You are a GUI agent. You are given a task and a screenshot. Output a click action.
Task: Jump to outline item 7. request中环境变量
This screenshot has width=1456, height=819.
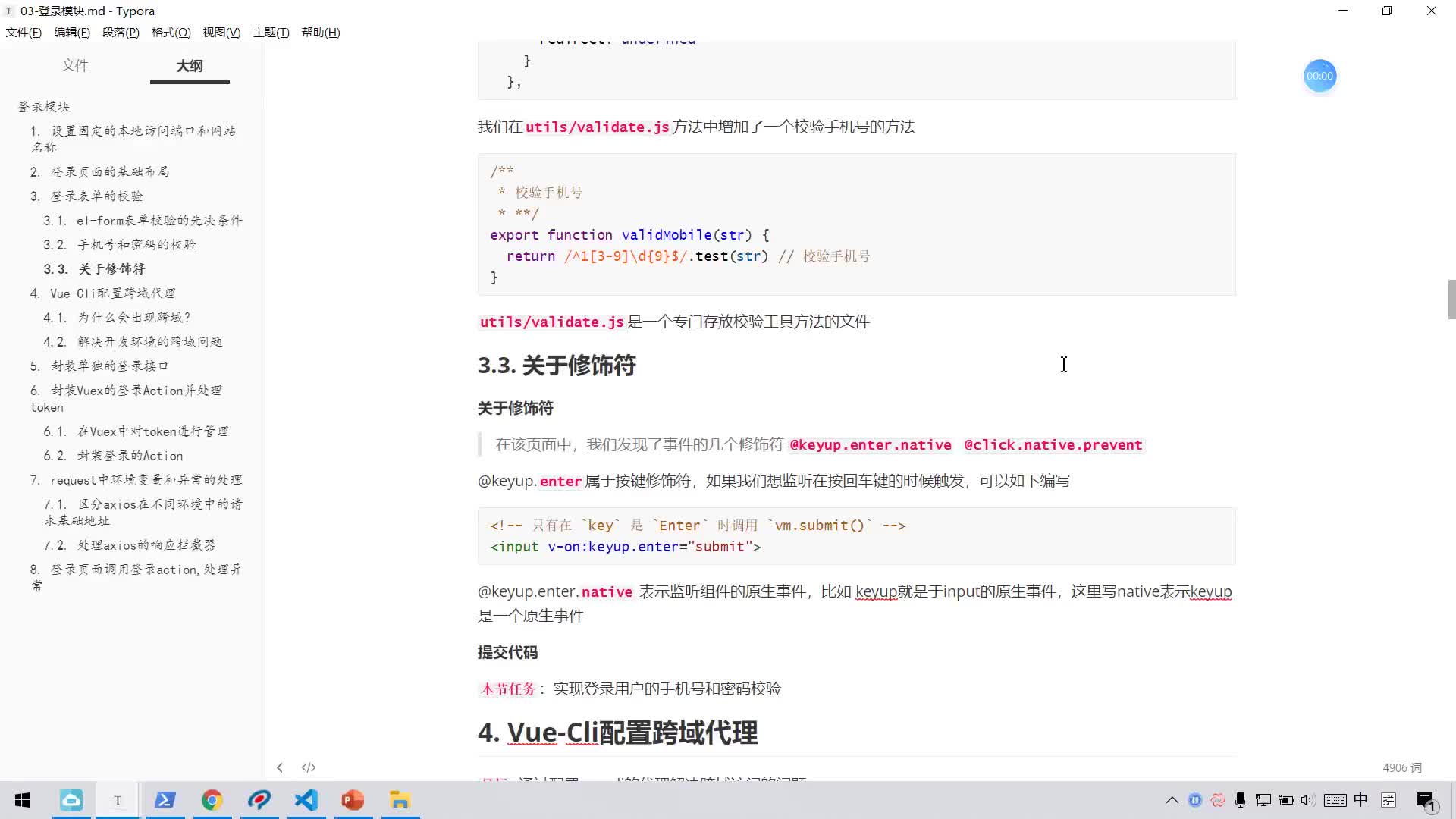tap(136, 480)
